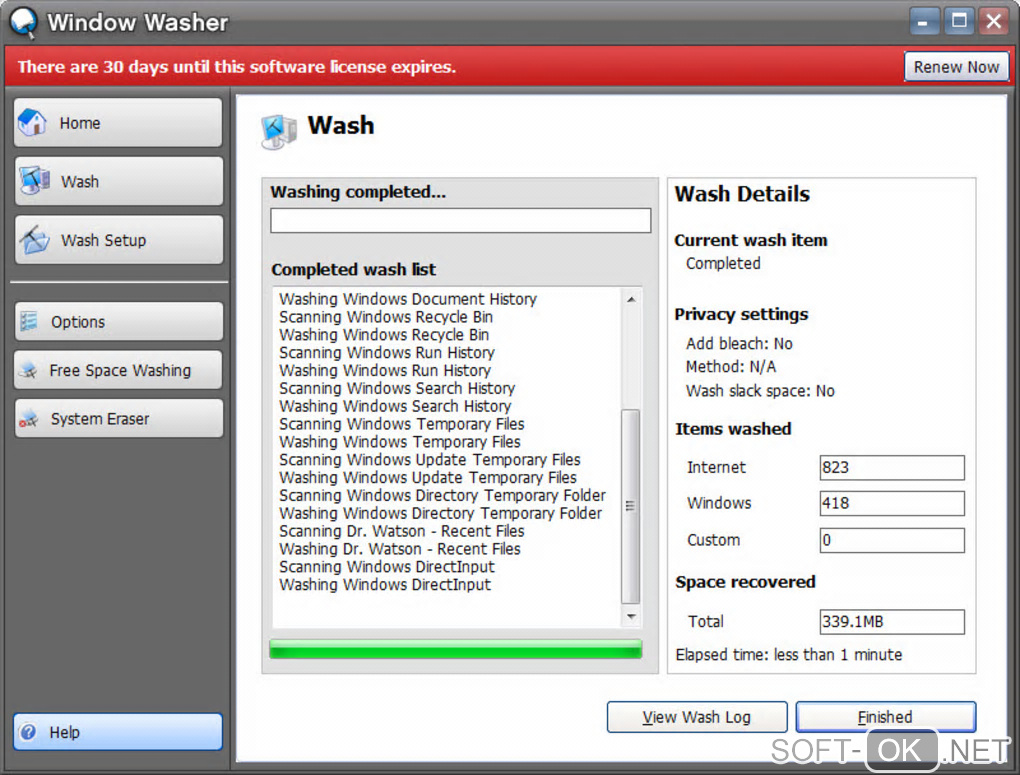Click the Renew Now button
This screenshot has height=775, width=1020.
pyautogui.click(x=956, y=67)
